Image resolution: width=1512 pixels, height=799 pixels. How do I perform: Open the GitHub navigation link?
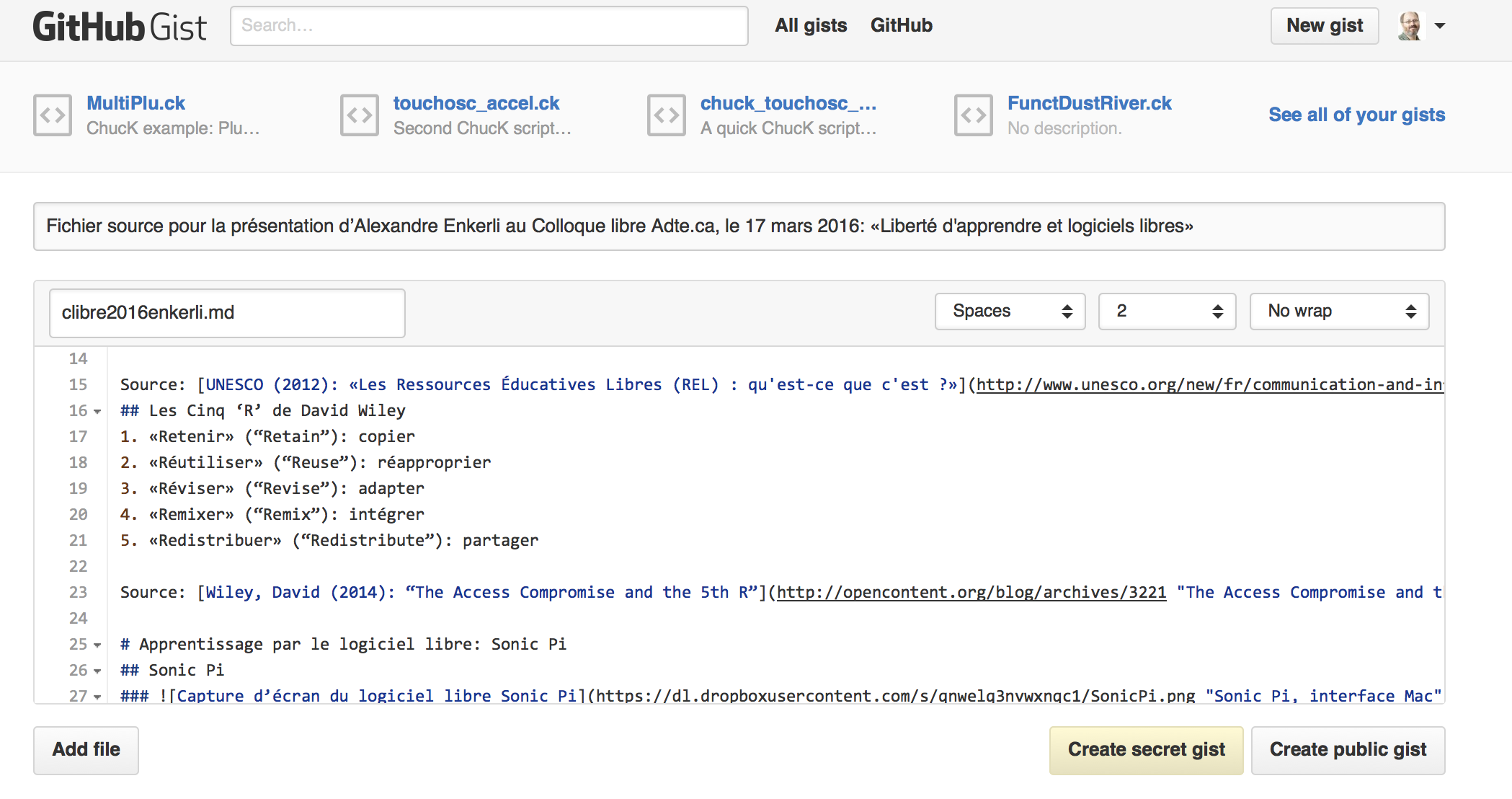click(x=902, y=25)
